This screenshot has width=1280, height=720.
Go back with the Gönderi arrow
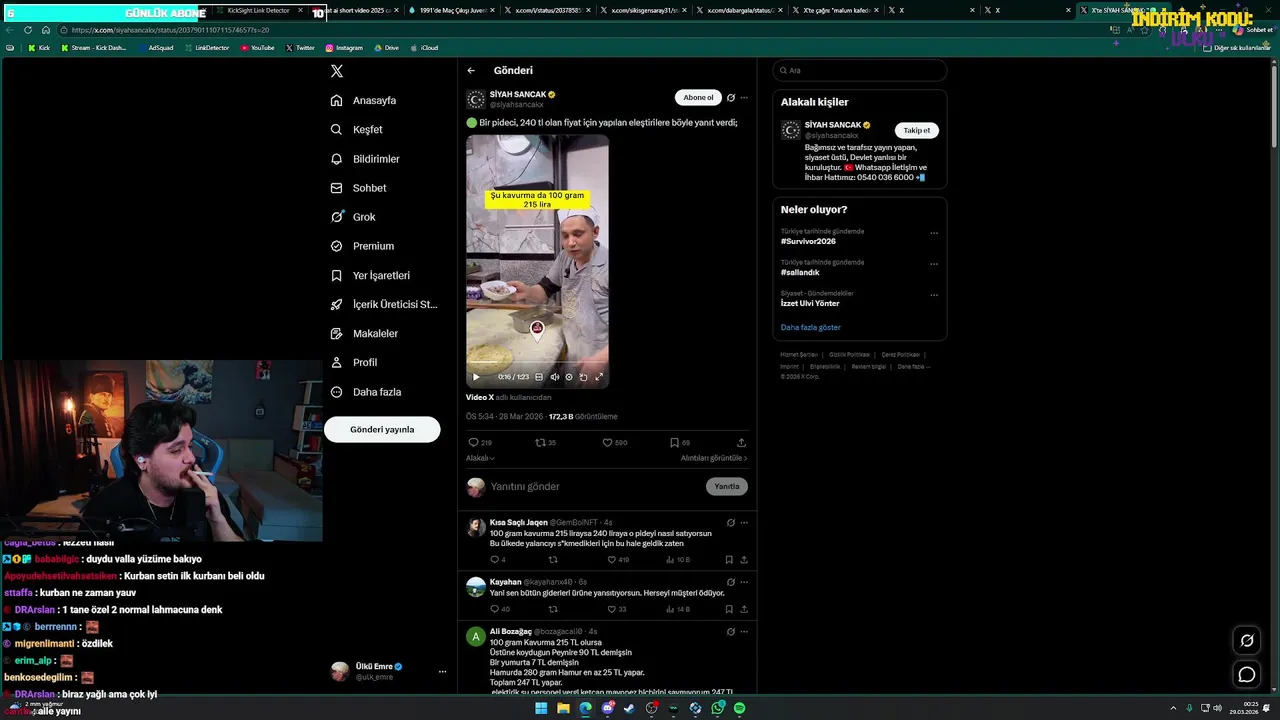[471, 71]
